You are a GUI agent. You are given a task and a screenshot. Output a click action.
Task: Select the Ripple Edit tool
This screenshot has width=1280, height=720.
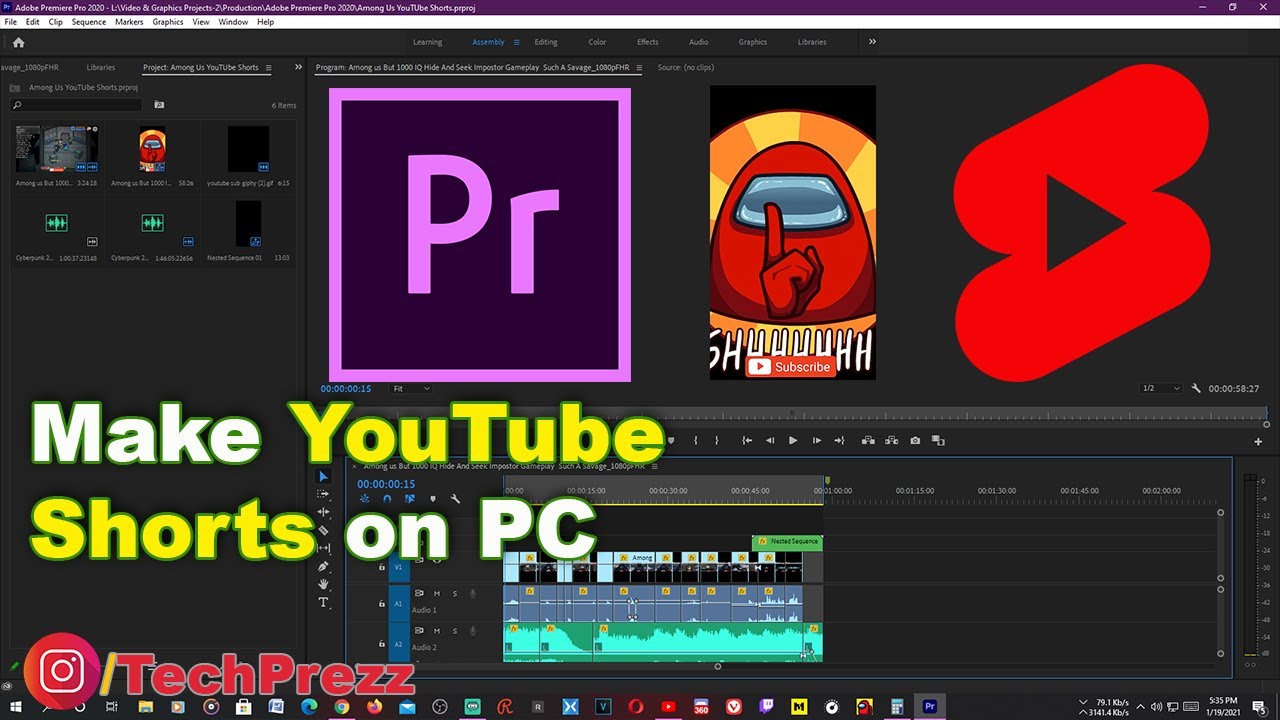[x=323, y=512]
